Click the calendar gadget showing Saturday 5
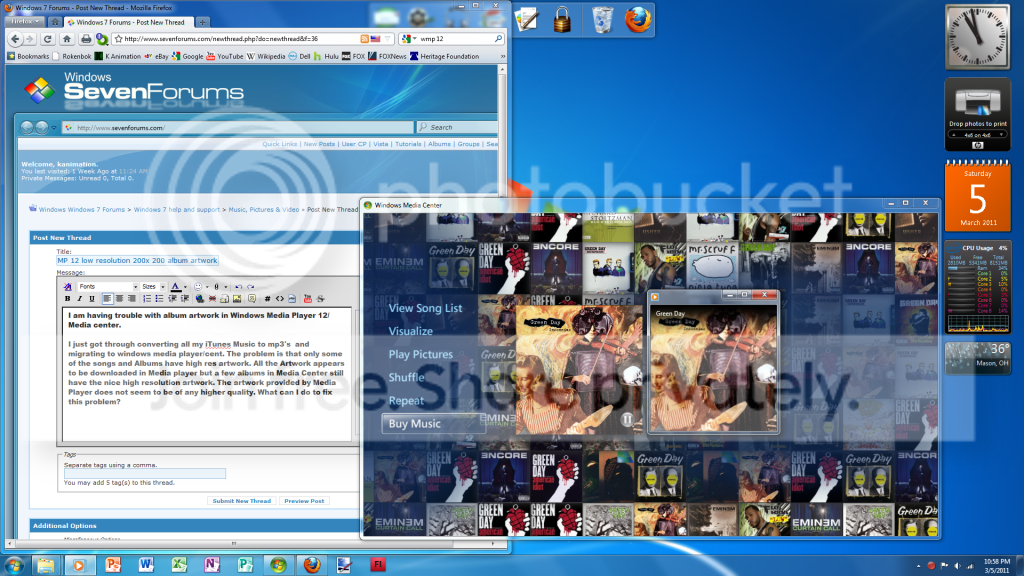 point(978,196)
